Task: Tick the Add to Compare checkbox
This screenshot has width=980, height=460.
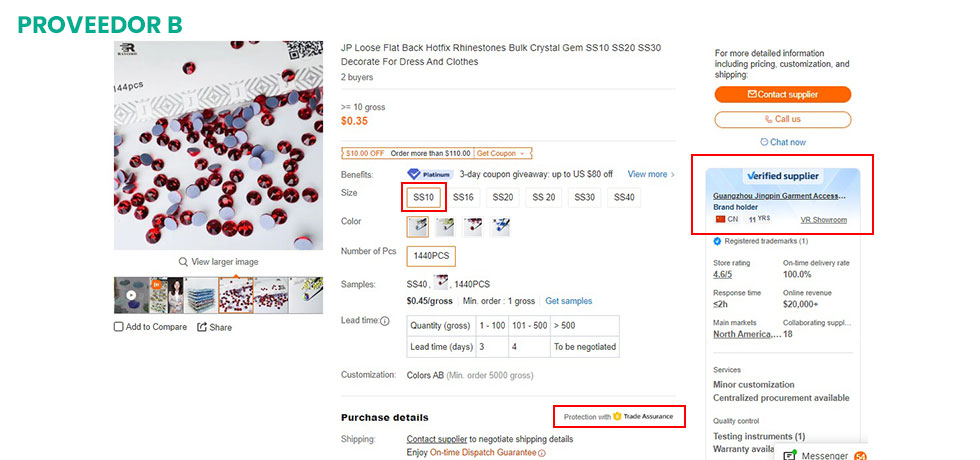Action: [x=118, y=327]
